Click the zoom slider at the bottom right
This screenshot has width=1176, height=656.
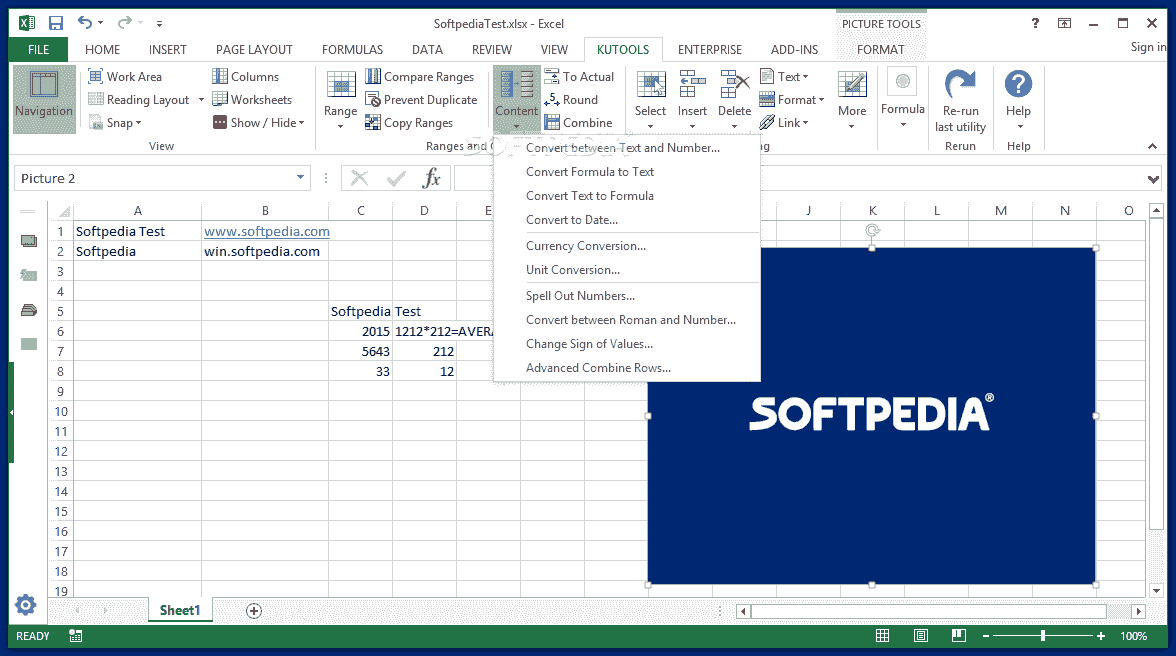(x=1044, y=635)
